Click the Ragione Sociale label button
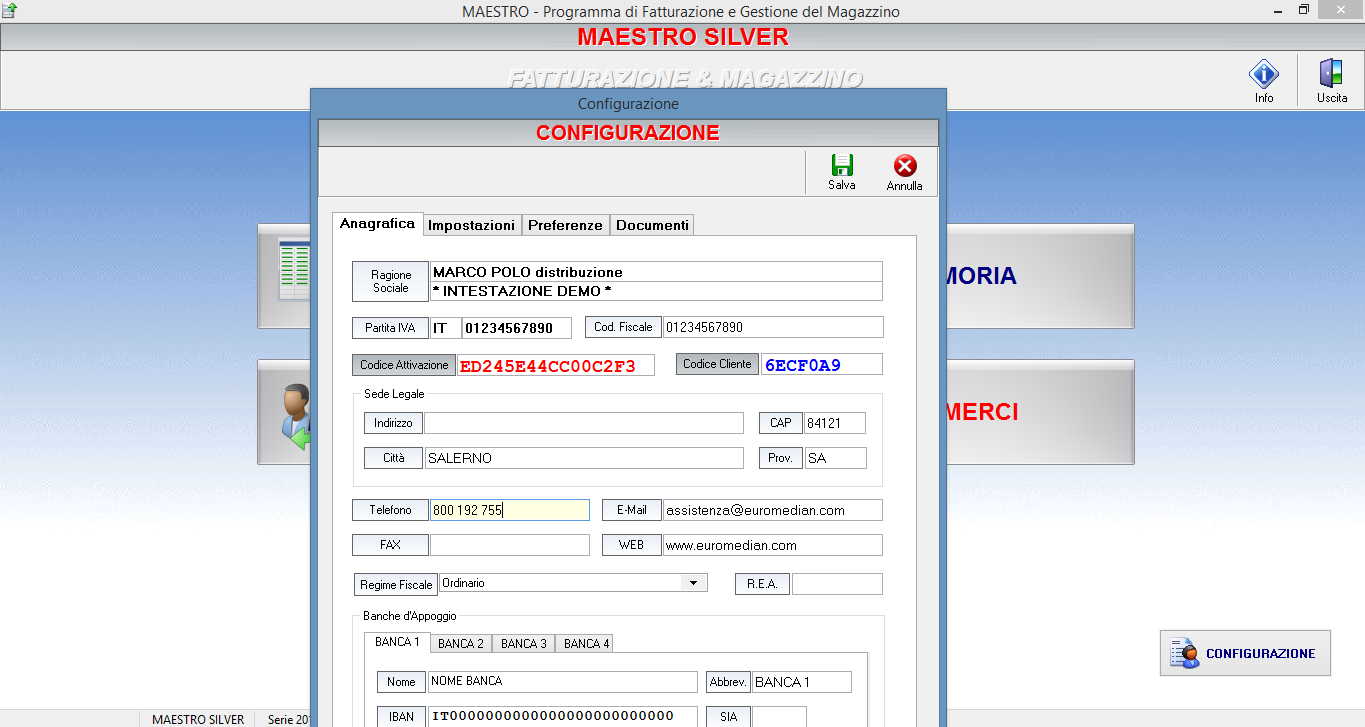The height and width of the screenshot is (727, 1365). pyautogui.click(x=391, y=281)
